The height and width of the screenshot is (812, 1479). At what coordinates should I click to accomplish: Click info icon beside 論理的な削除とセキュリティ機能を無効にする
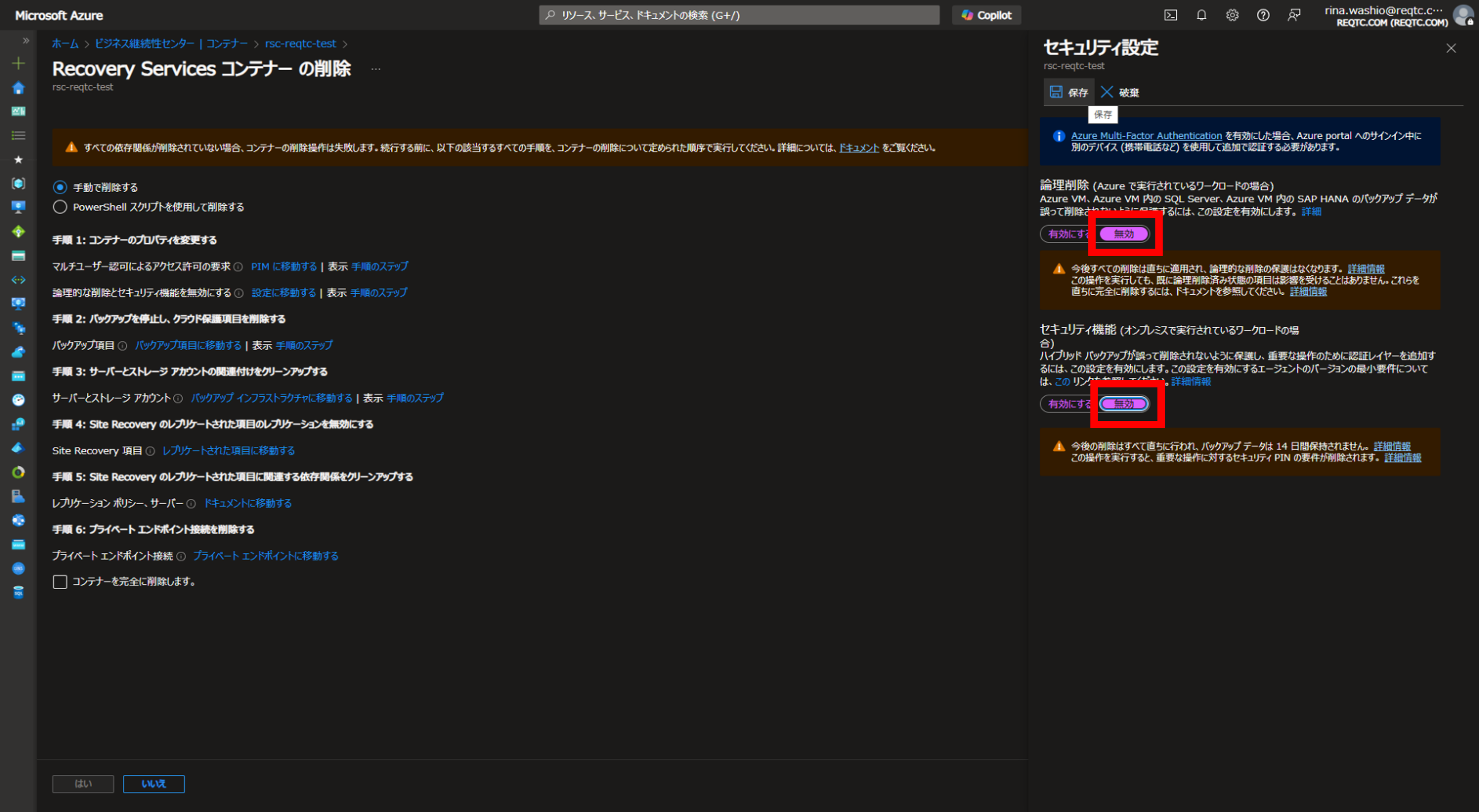pos(239,293)
